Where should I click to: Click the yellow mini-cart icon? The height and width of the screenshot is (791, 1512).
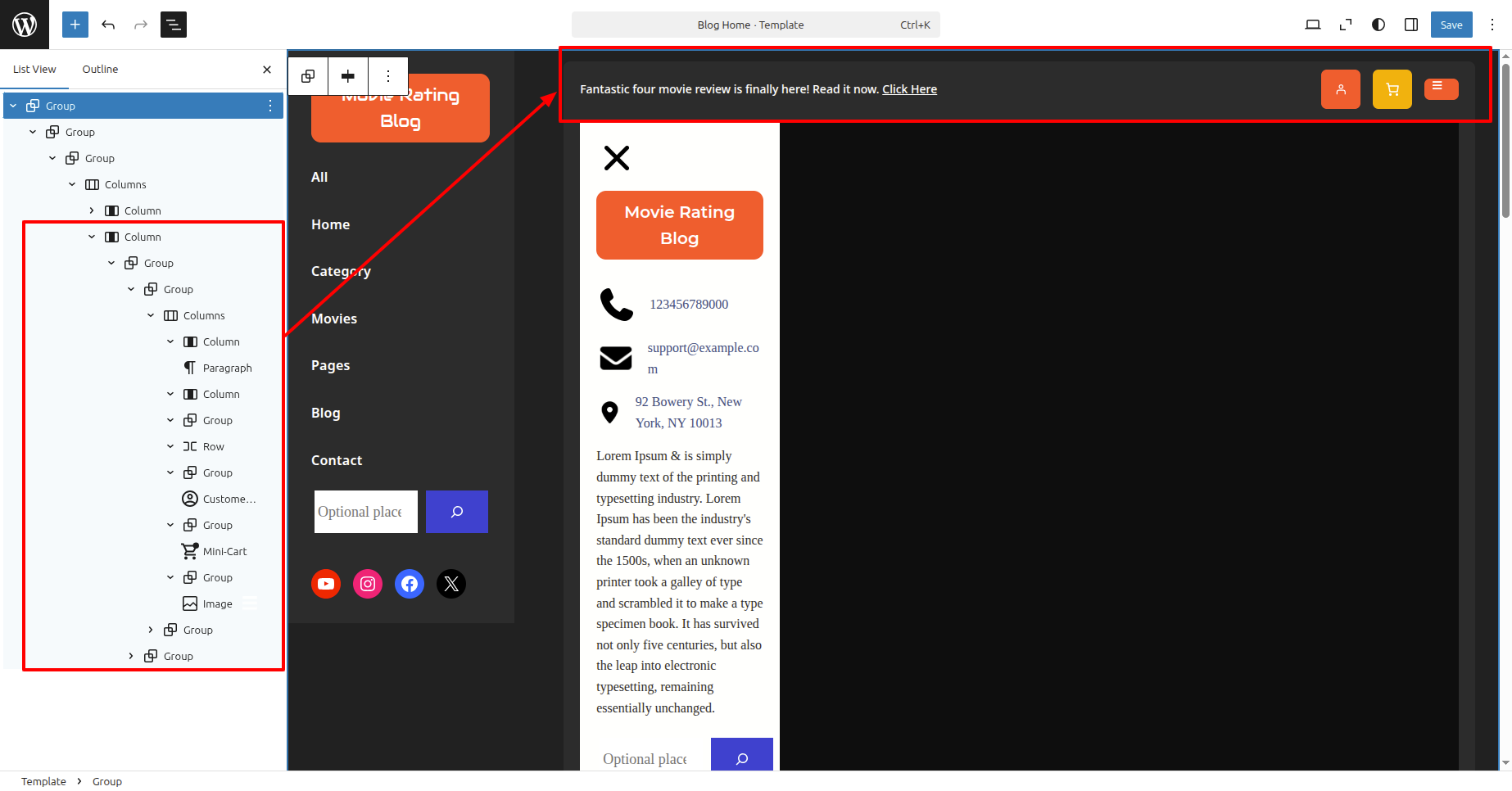[1392, 89]
